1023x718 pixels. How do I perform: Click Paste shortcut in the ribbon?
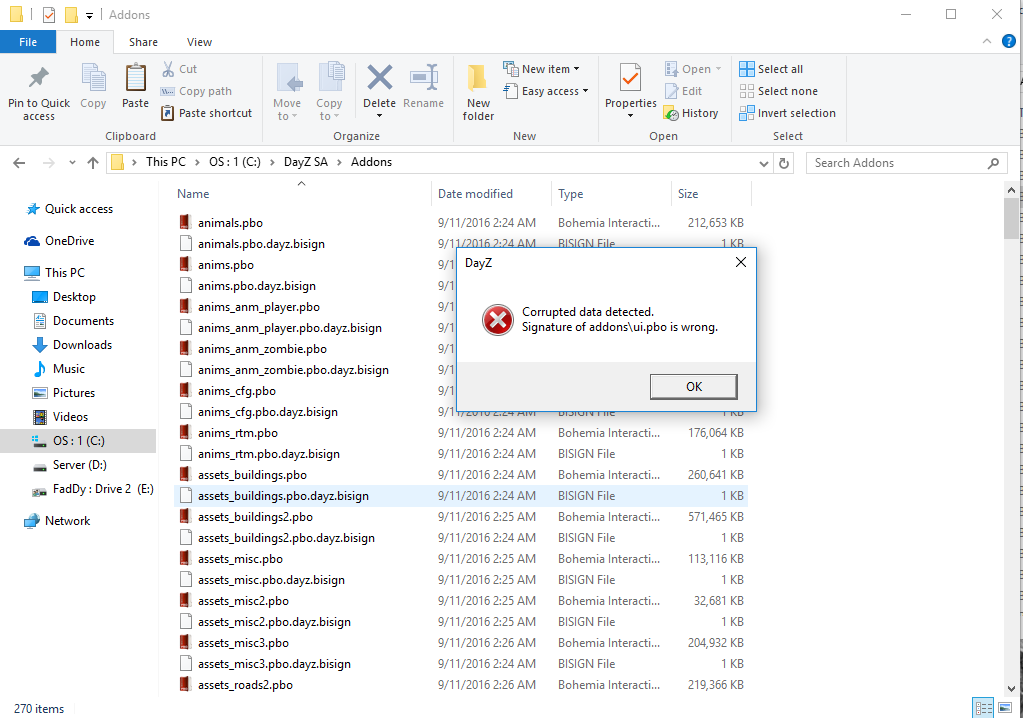click(206, 113)
